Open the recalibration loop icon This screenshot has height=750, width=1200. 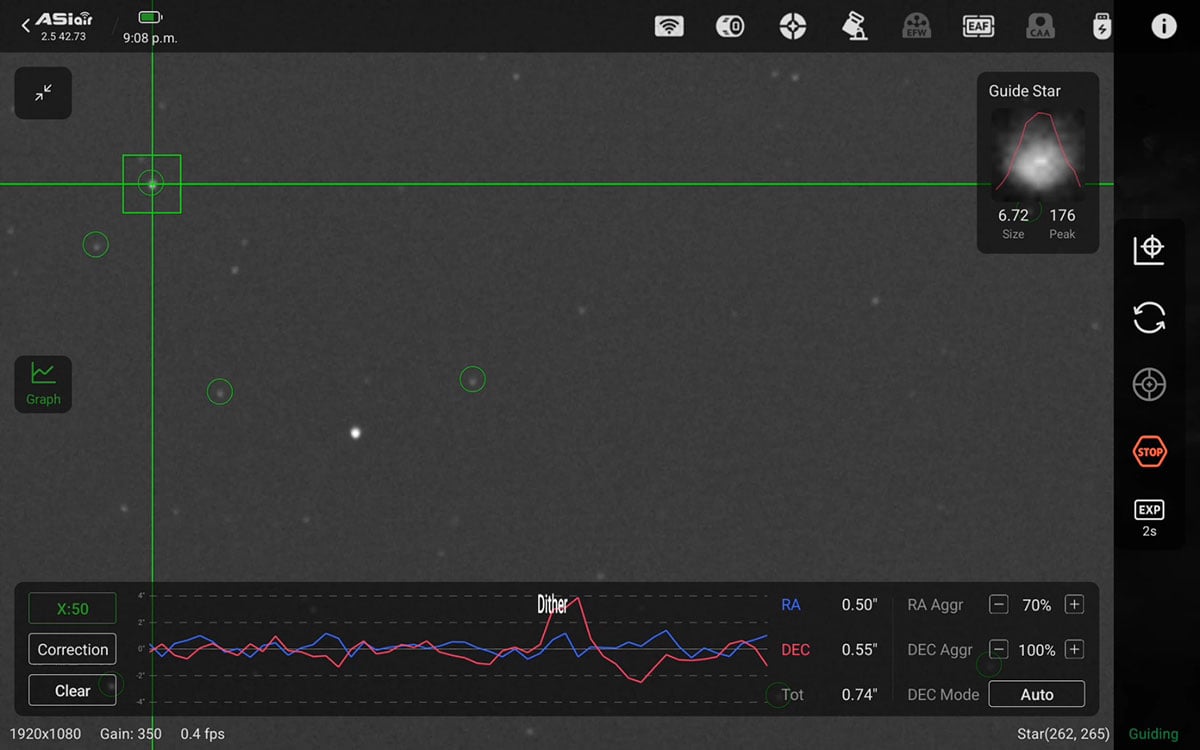[1148, 316]
